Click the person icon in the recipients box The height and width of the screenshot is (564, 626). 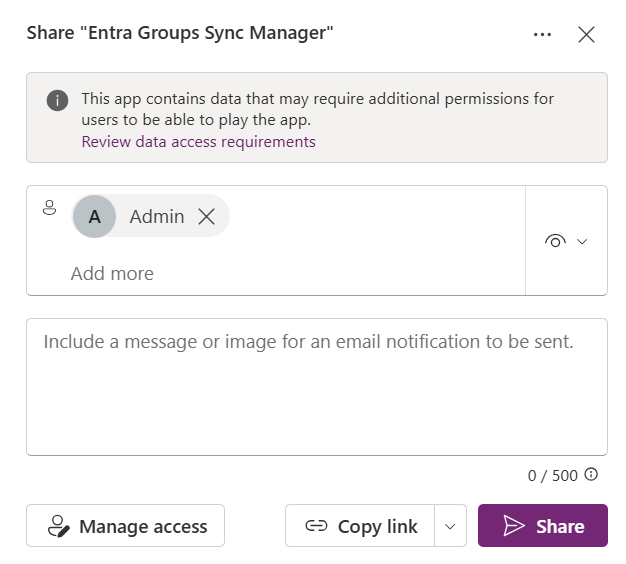49,209
